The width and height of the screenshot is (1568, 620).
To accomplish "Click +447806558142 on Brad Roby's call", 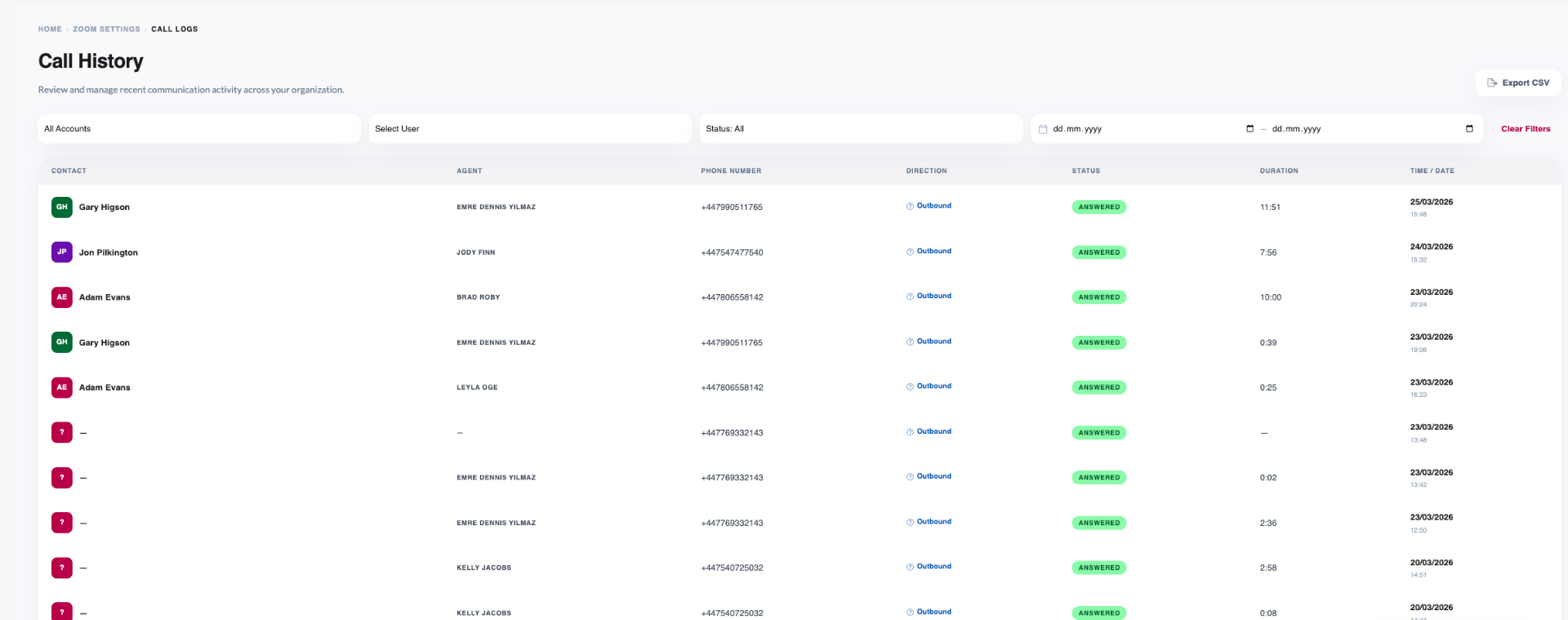I will point(732,297).
